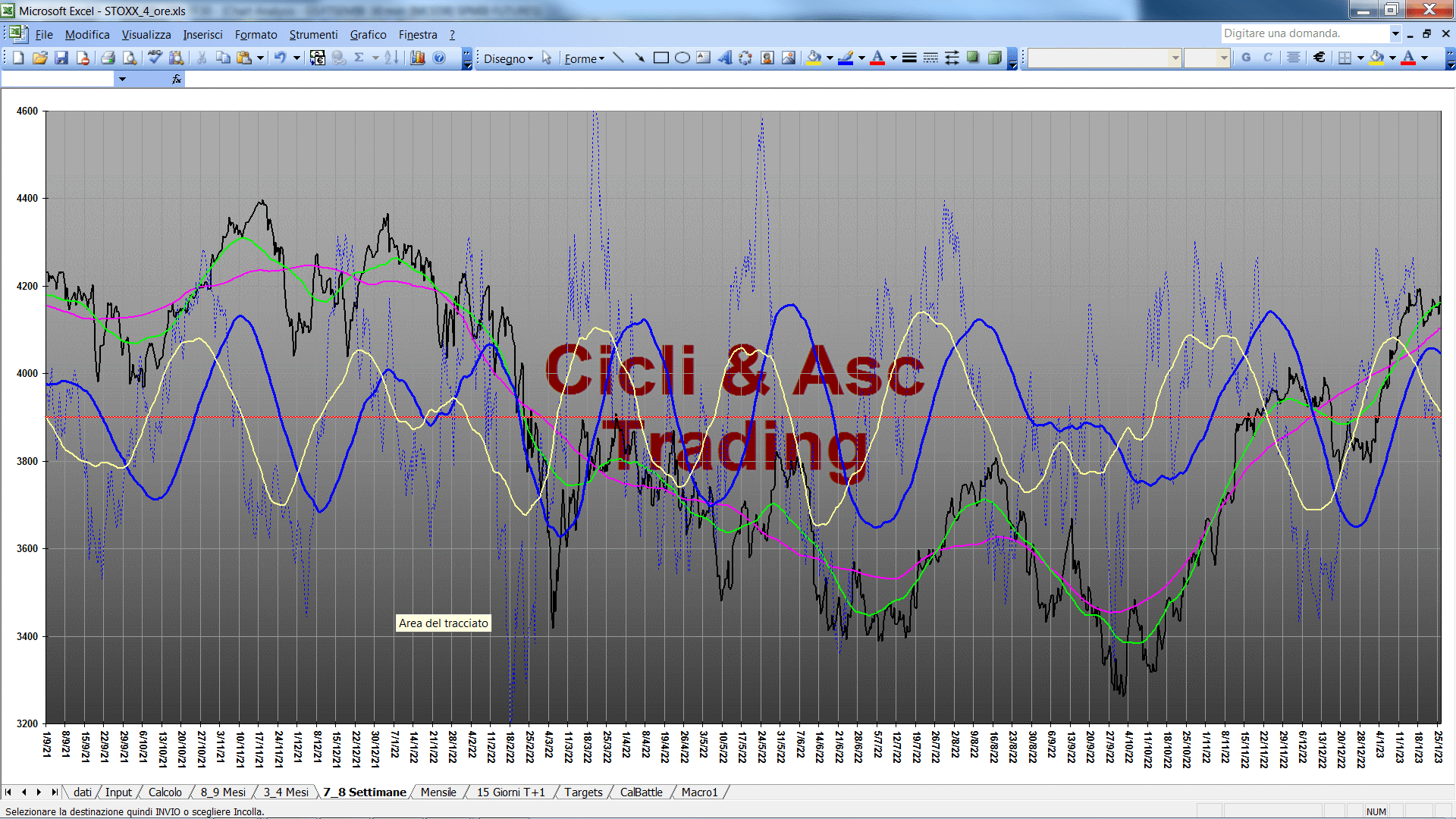Apply the Euro currency style
This screenshot has height=819, width=1456.
(x=1319, y=58)
